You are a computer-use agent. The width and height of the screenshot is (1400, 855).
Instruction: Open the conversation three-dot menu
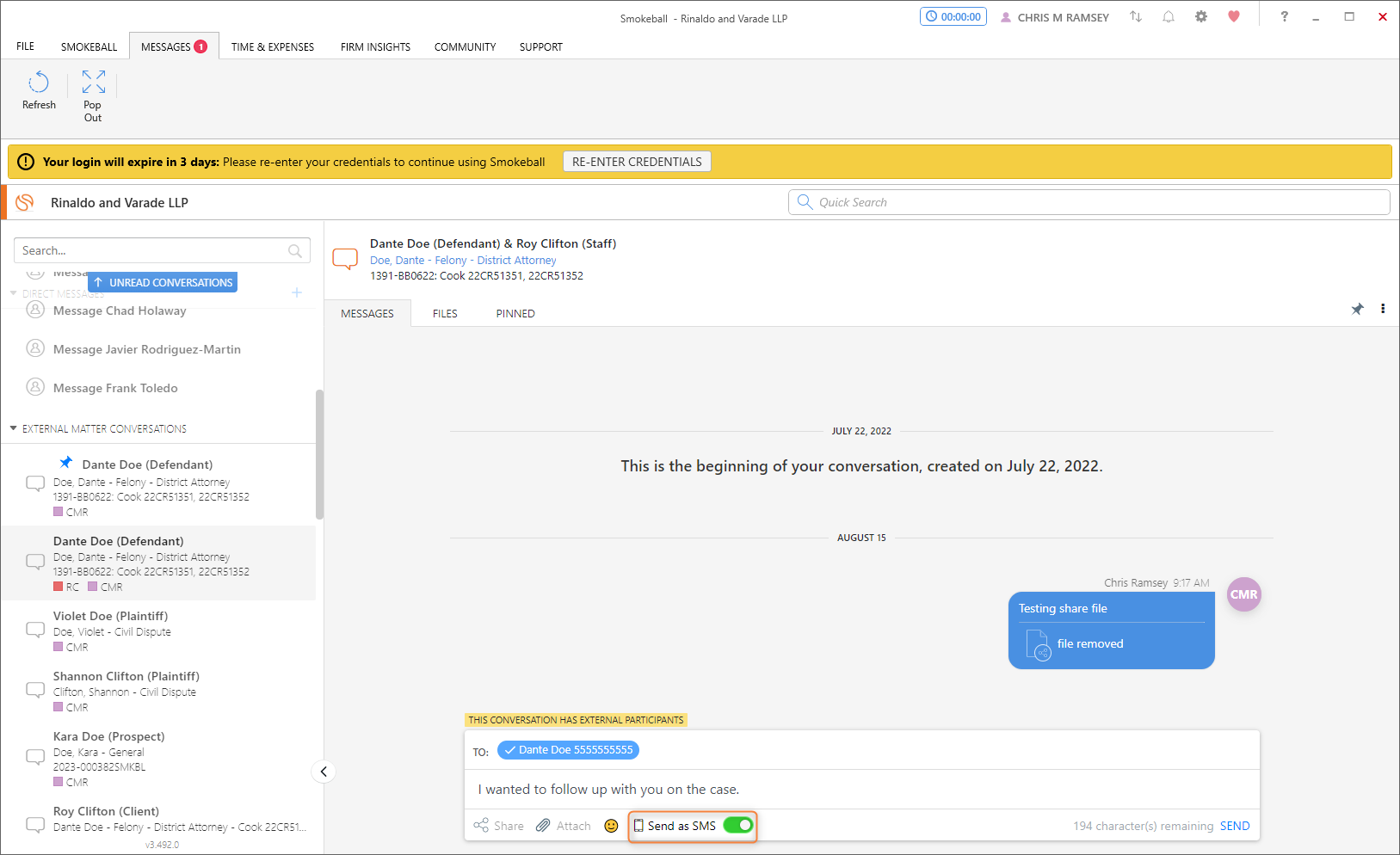tap(1383, 309)
